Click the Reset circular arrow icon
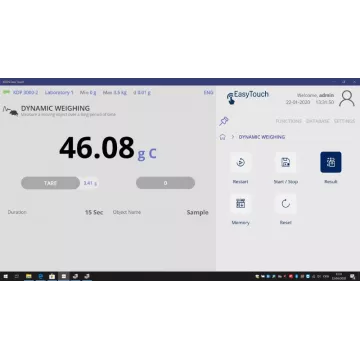 285,204
